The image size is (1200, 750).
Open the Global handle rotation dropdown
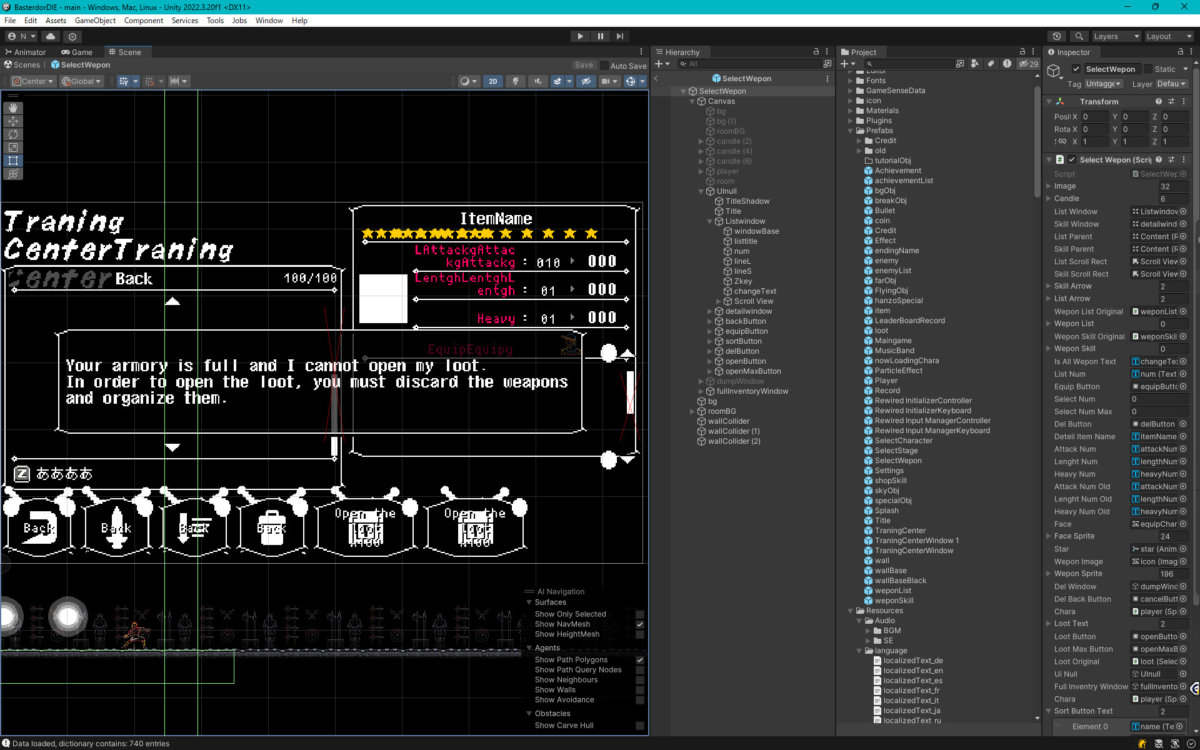(80, 81)
